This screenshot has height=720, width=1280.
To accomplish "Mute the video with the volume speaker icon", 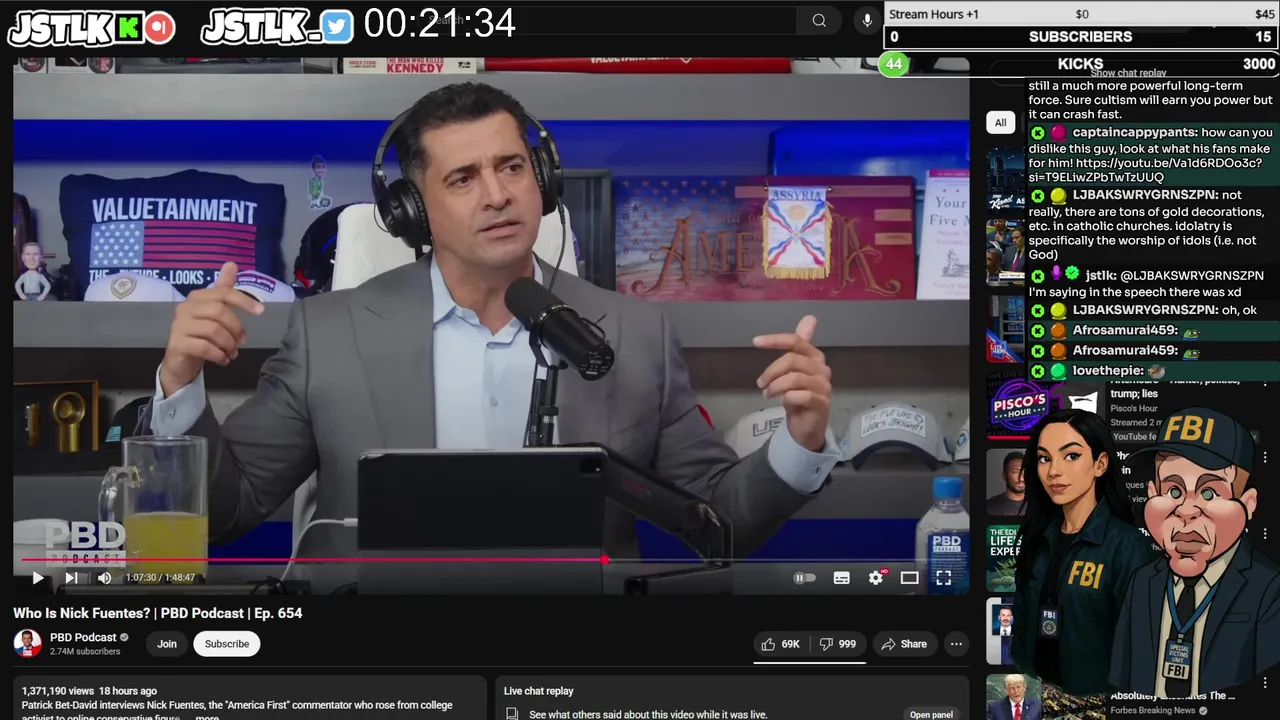I will (x=104, y=578).
